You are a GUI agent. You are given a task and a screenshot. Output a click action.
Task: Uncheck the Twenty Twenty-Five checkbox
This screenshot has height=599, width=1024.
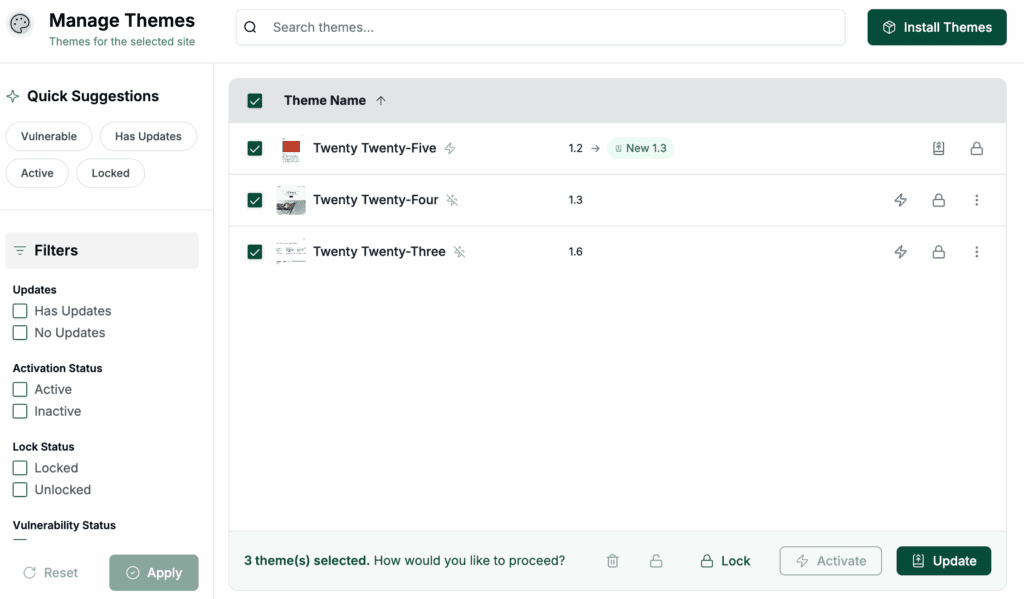click(255, 148)
